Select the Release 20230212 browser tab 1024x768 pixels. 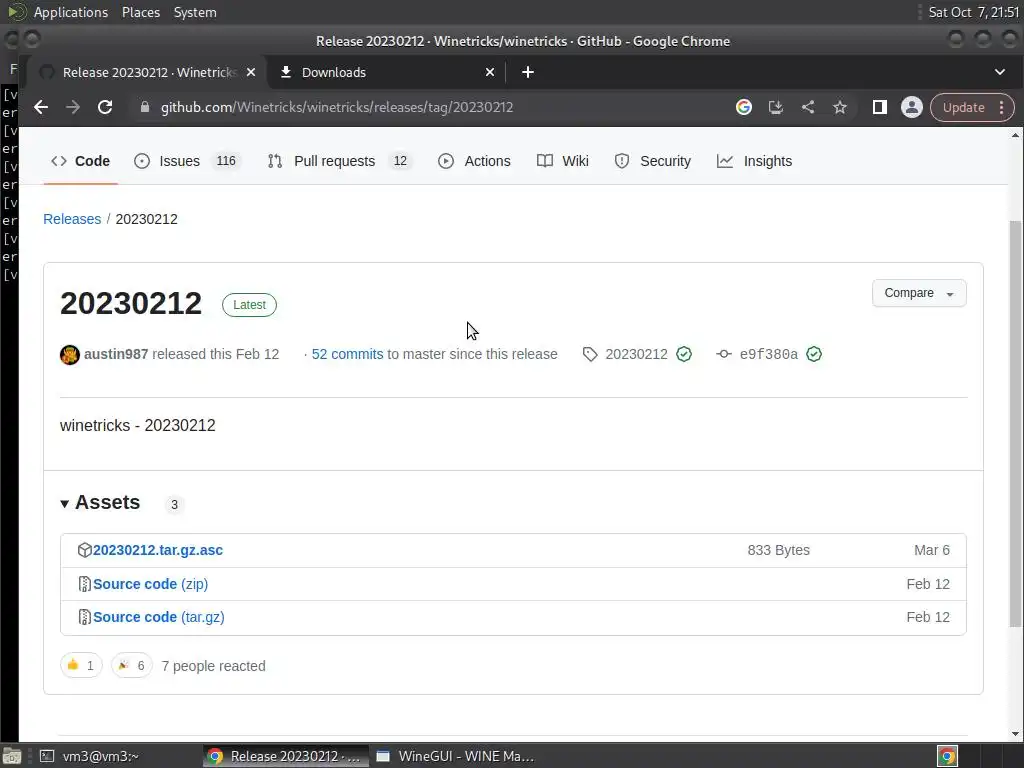147,72
